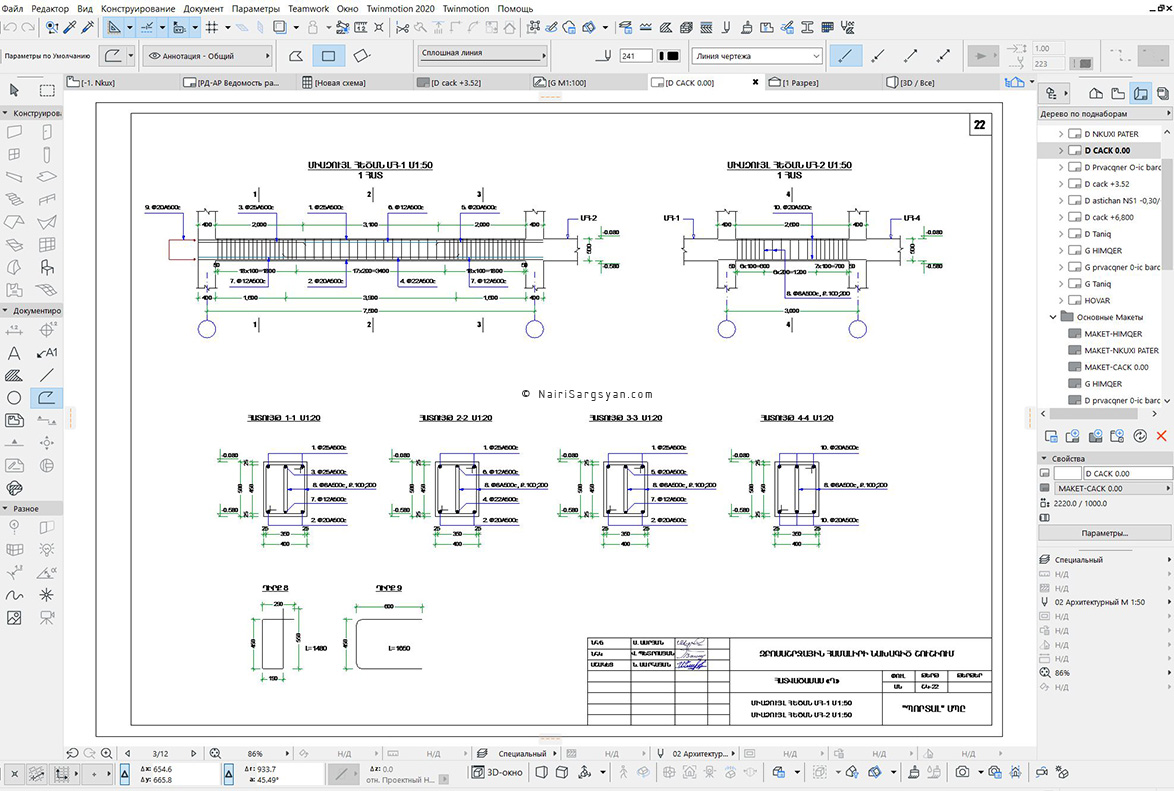Select the Arrow selection tool
This screenshot has height=791, width=1174.
(x=14, y=90)
